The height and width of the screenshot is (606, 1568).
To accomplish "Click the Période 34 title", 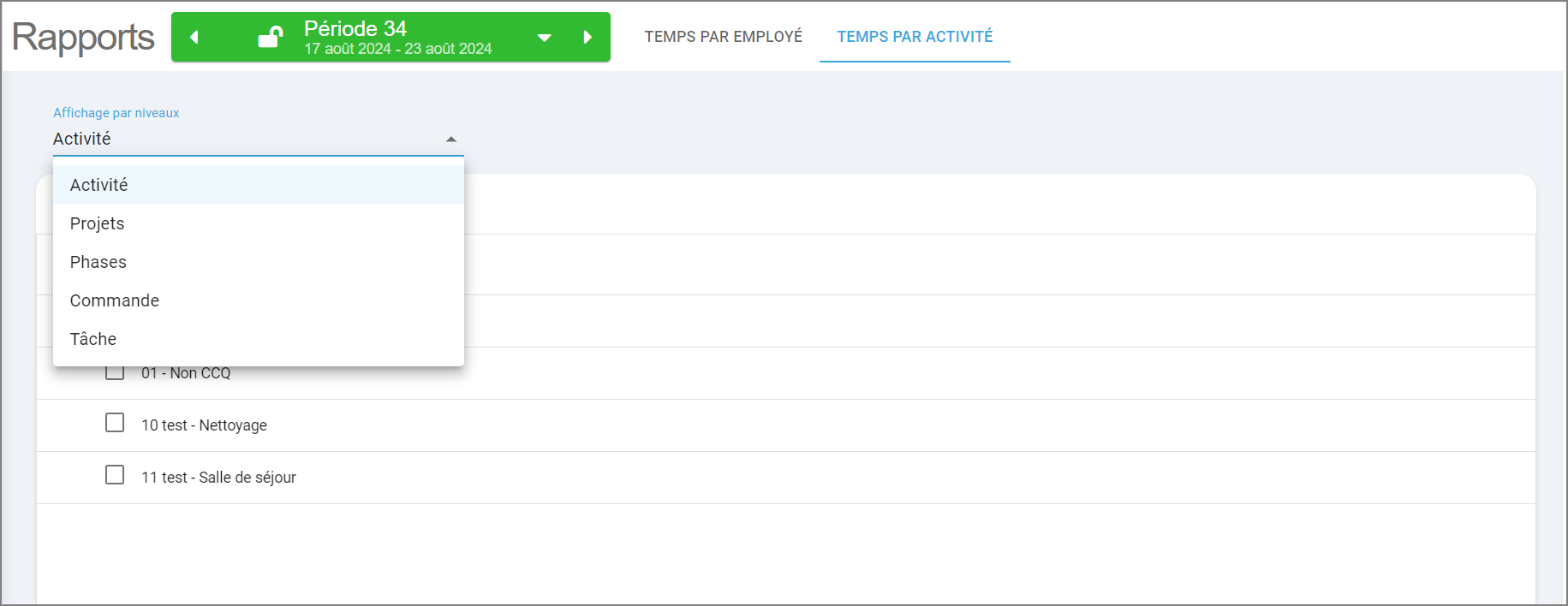I will coord(355,28).
